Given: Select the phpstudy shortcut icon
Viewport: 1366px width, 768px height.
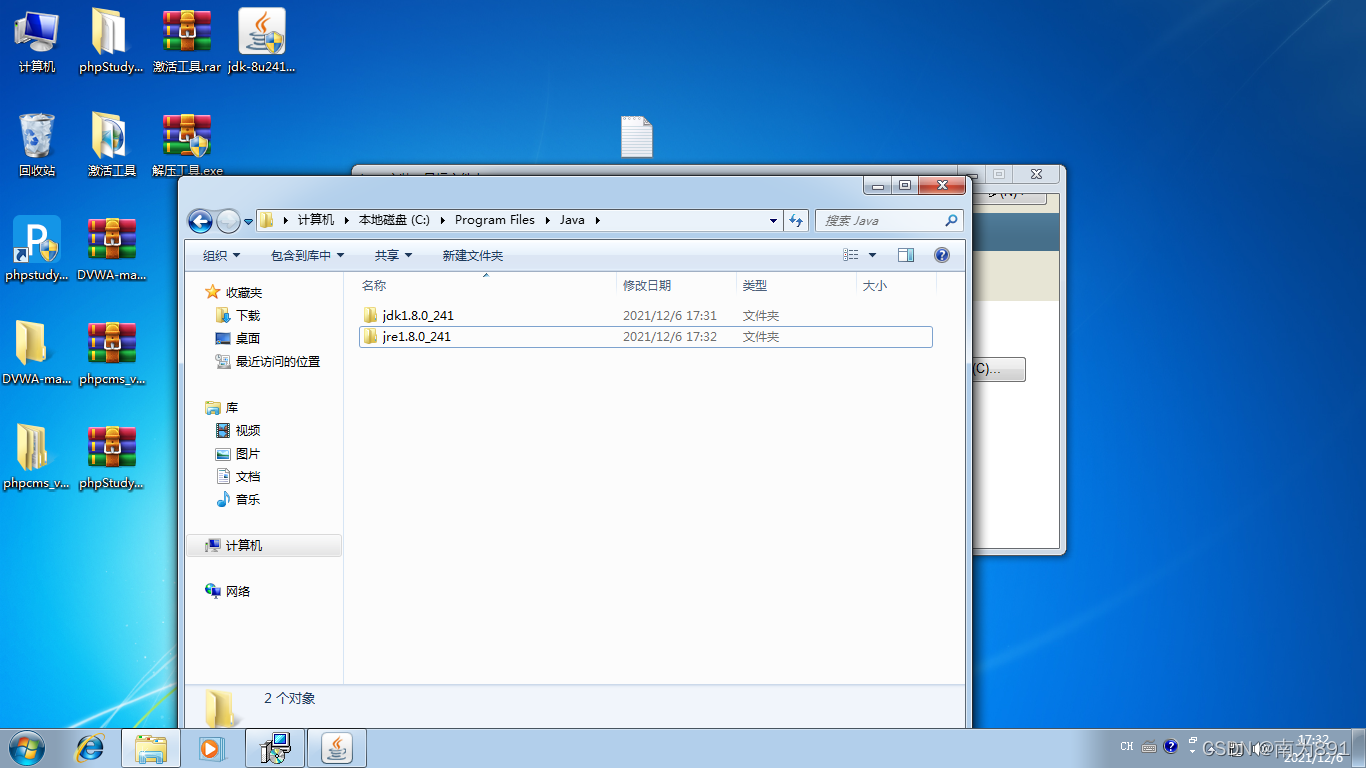Looking at the screenshot, I should pyautogui.click(x=37, y=249).
